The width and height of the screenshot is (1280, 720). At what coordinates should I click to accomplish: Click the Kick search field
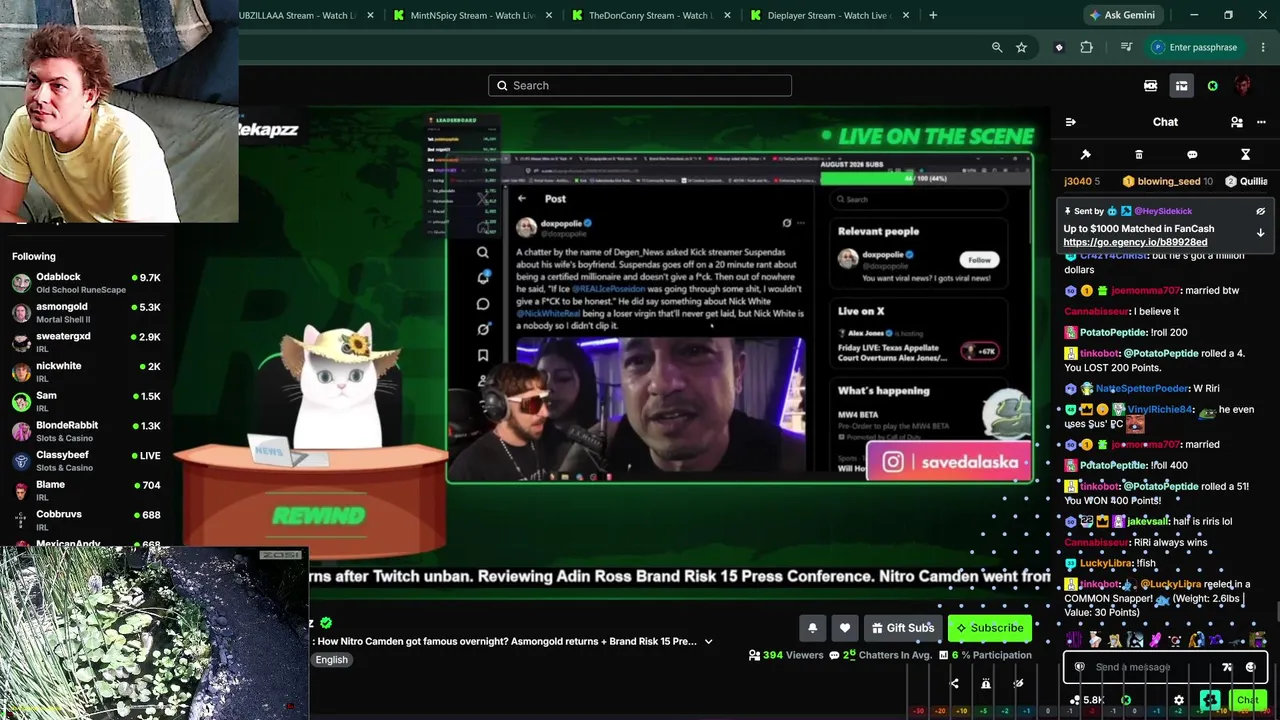[x=640, y=85]
